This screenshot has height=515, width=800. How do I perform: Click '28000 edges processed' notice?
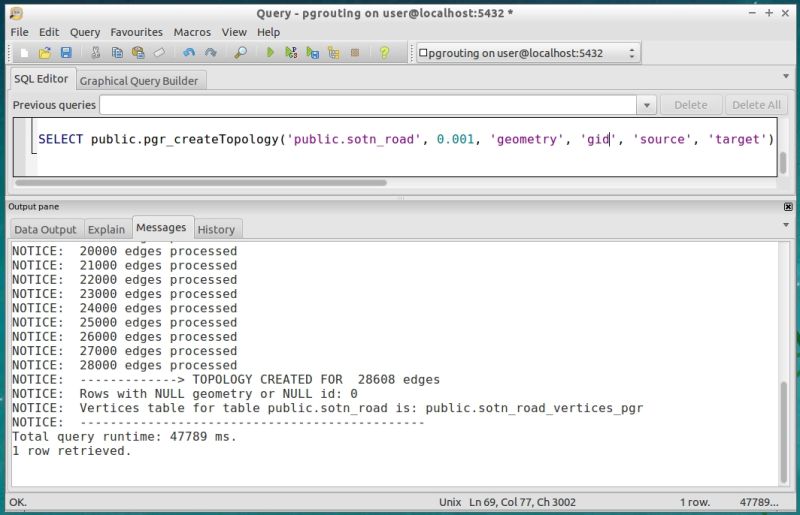click(x=124, y=365)
